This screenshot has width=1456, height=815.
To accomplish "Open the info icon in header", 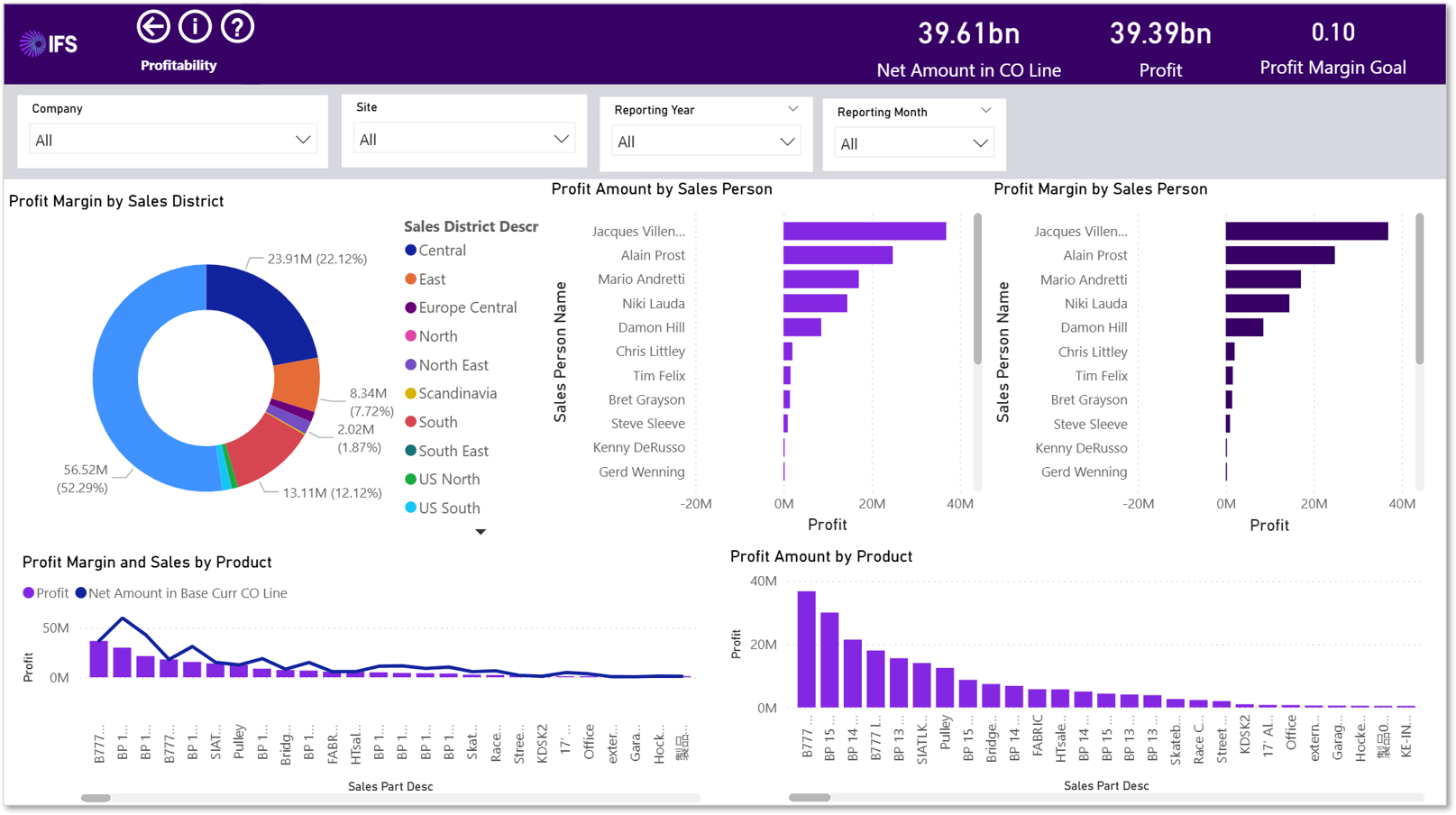I will click(x=195, y=27).
